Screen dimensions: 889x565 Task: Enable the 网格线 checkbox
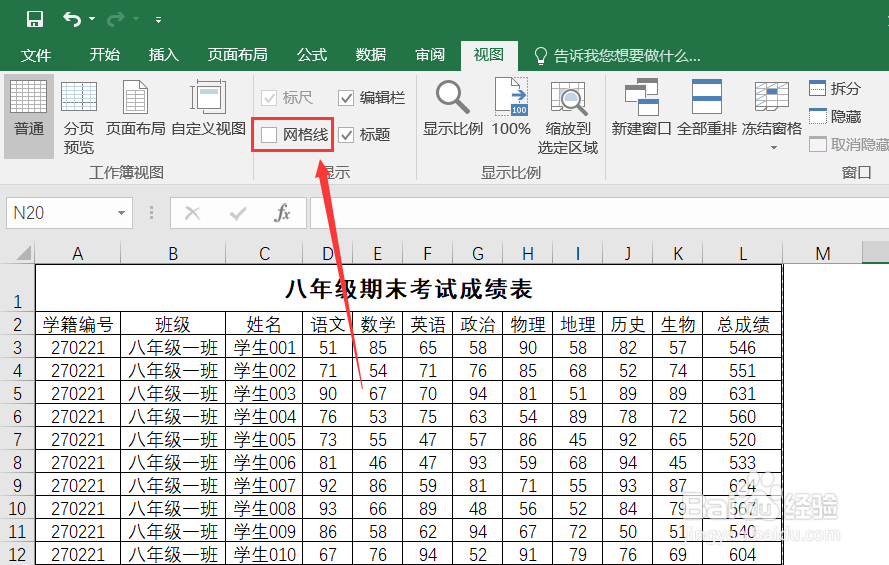(269, 135)
